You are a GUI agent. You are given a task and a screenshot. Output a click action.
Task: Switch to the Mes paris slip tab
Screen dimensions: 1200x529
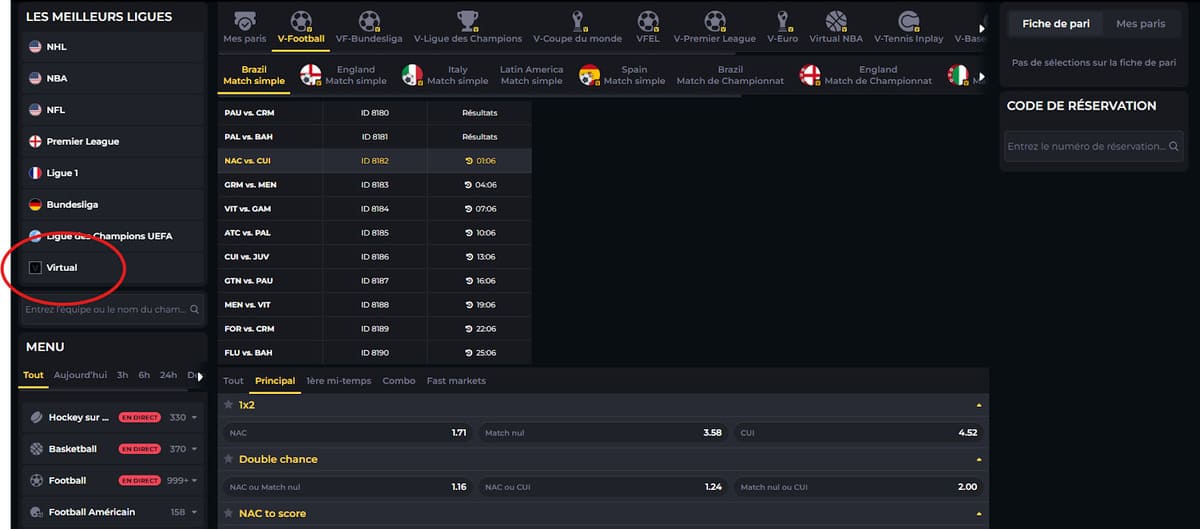click(x=1141, y=23)
